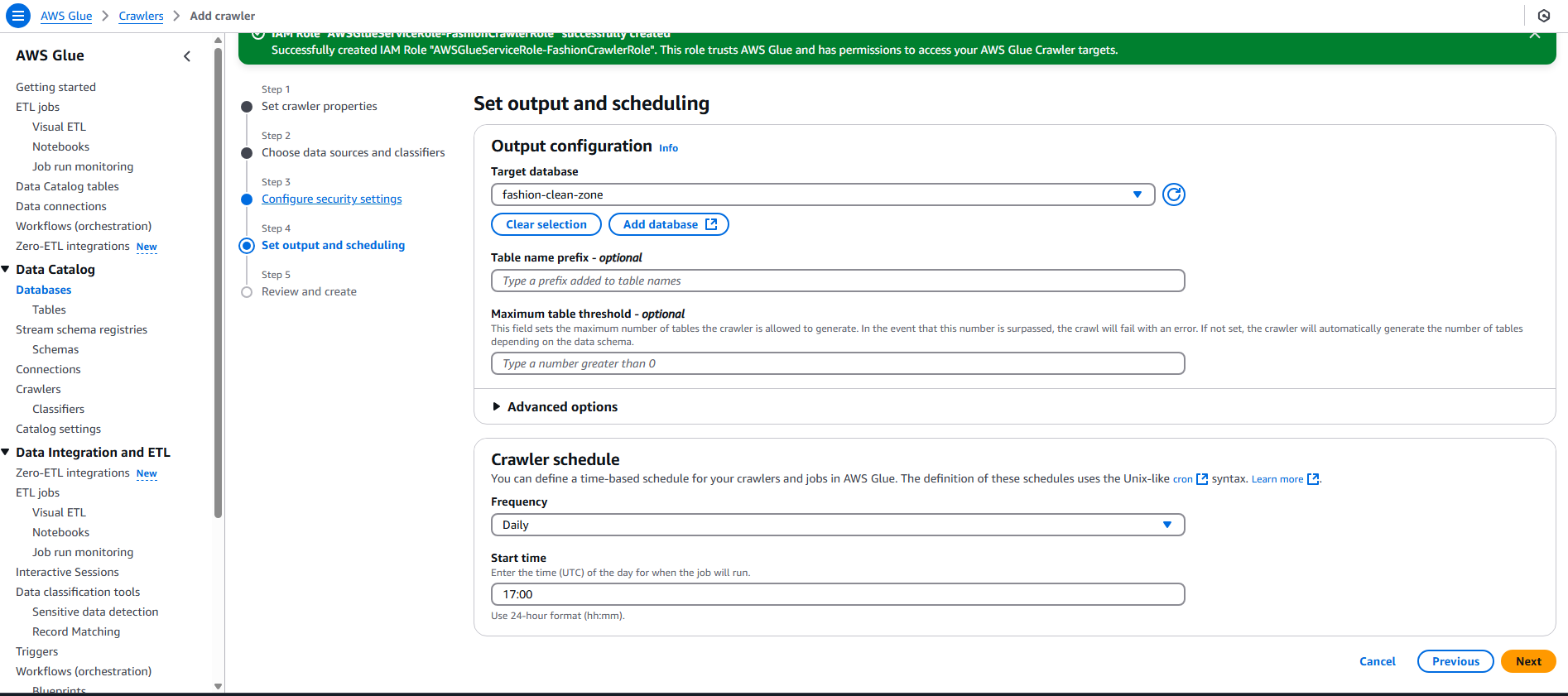This screenshot has height=696, width=1568.
Task: Open Data connections sidebar item
Action: [61, 206]
